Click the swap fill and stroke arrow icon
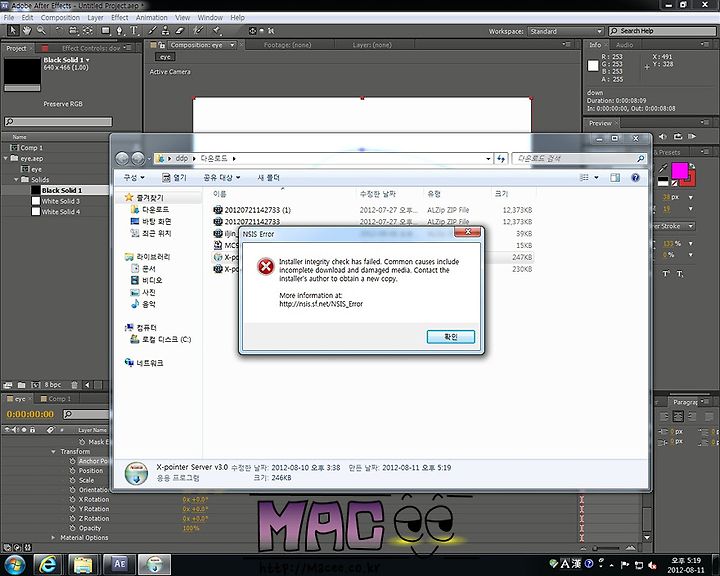Viewport: 720px width, 576px height. coord(692,166)
